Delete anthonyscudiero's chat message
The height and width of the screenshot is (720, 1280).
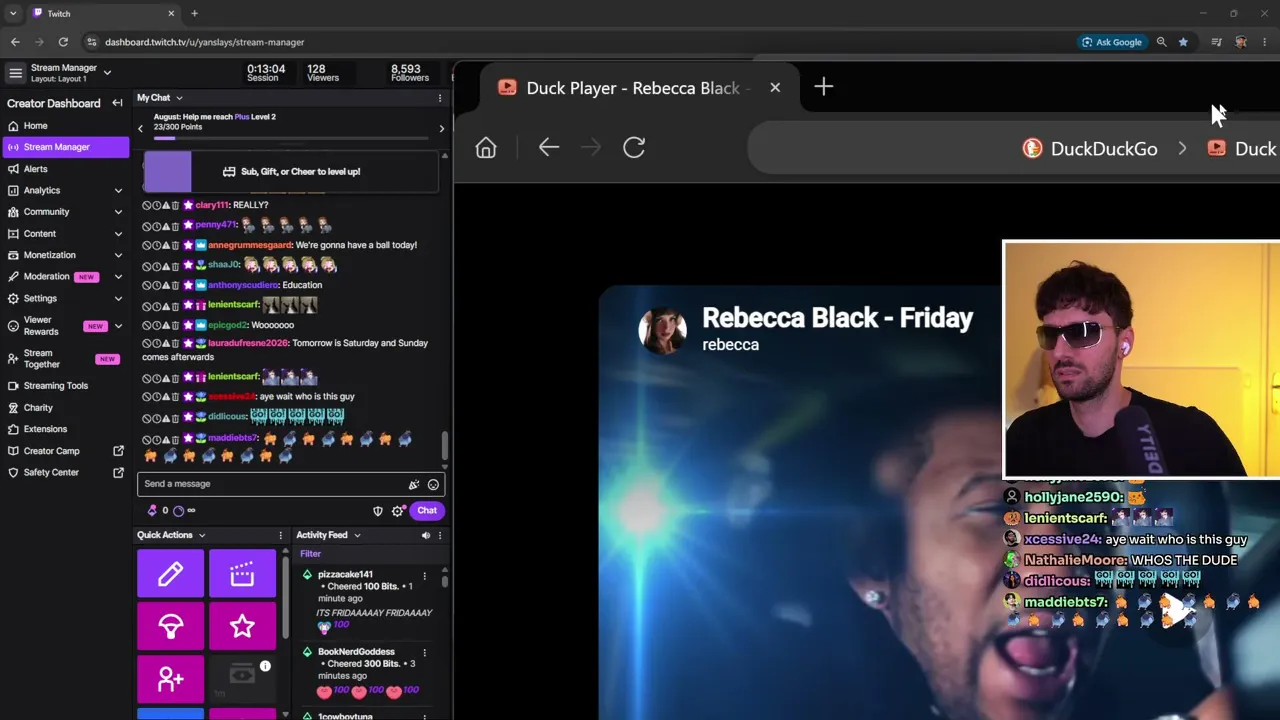175,285
